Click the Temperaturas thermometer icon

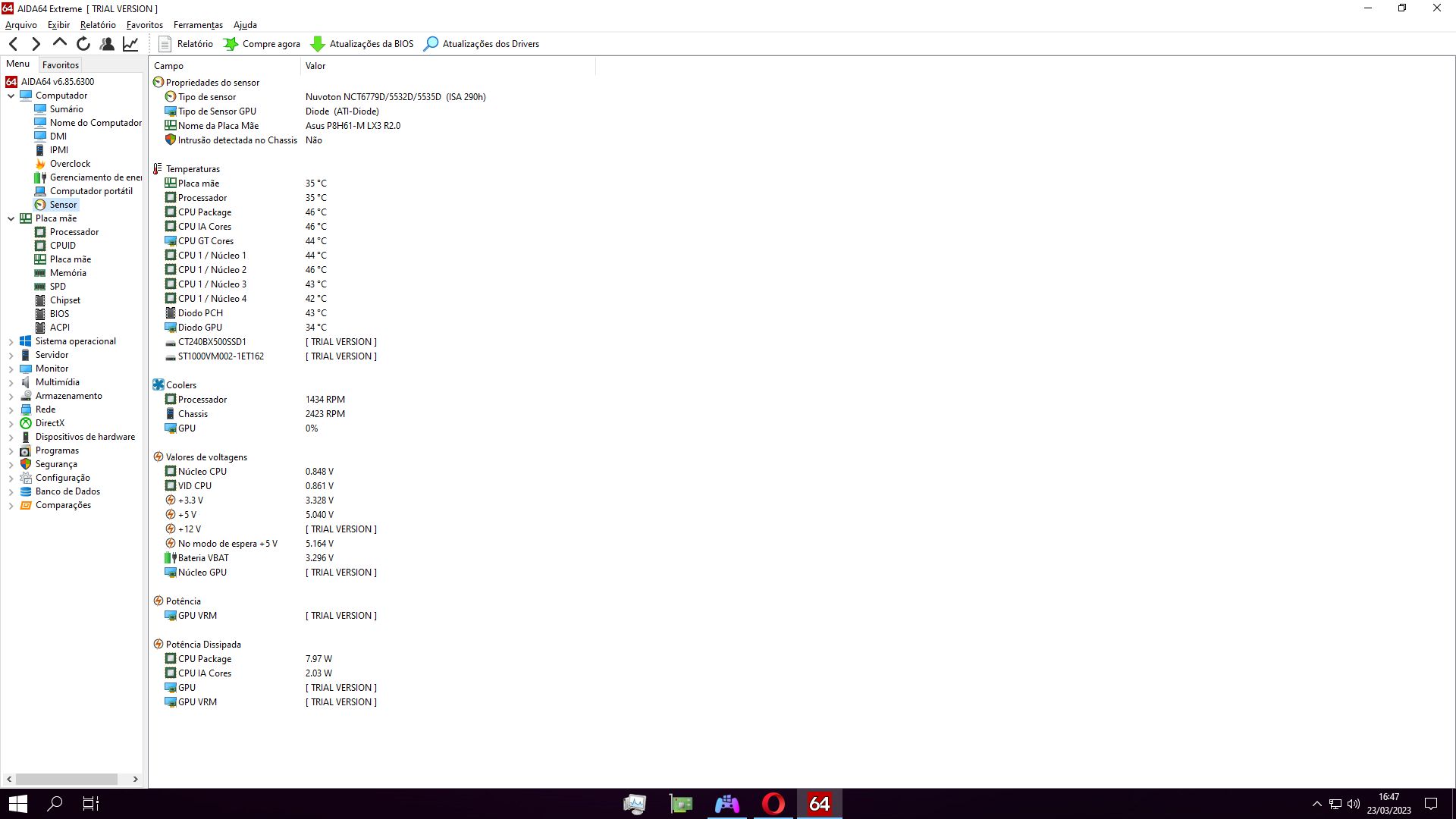coord(158,169)
